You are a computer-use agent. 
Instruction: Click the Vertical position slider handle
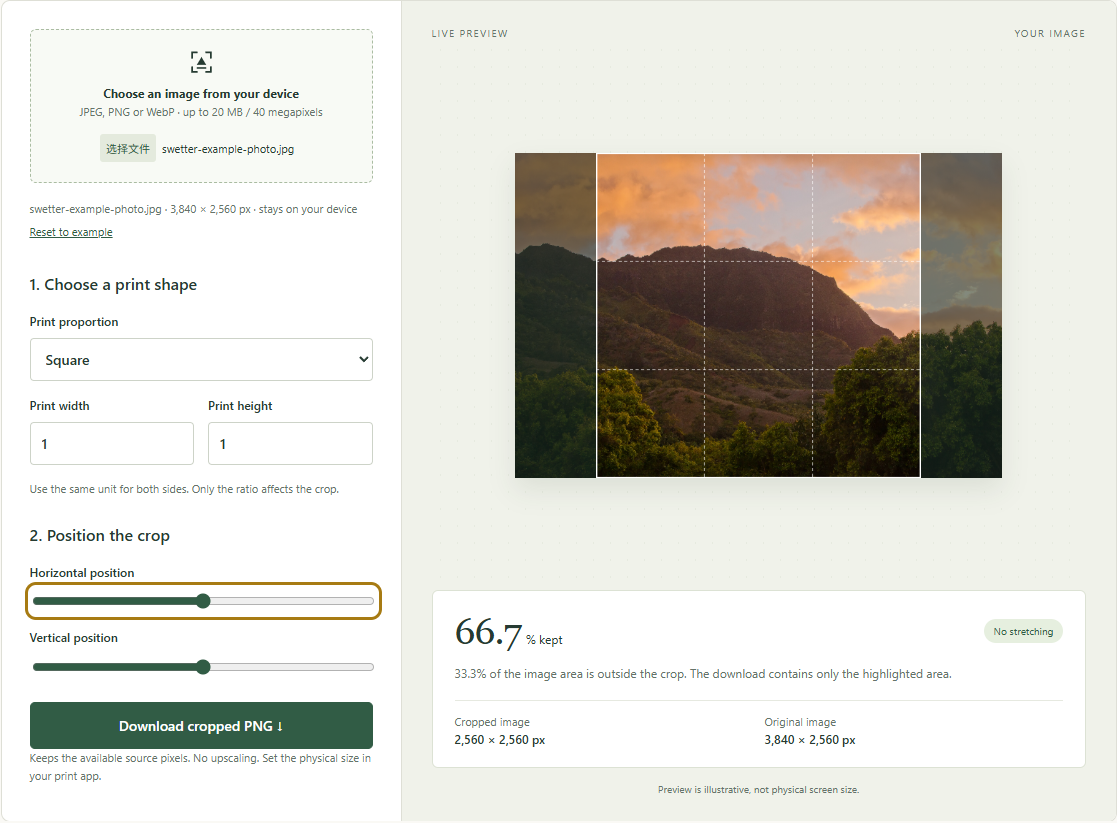pyautogui.click(x=203, y=667)
